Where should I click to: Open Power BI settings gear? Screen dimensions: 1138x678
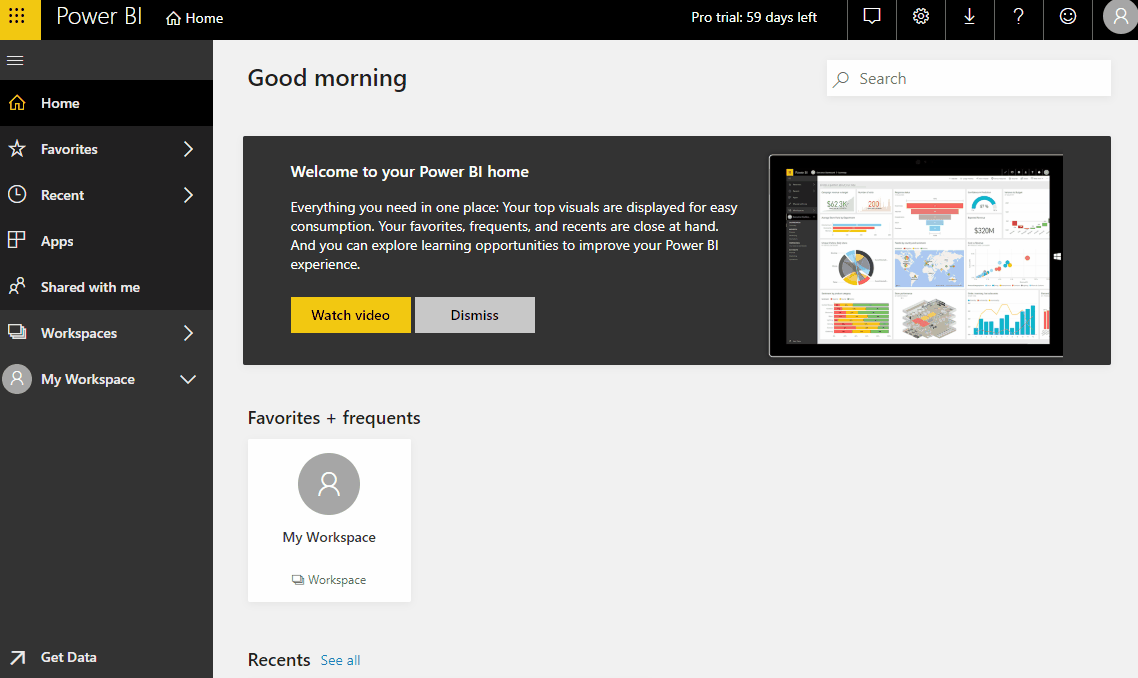tap(920, 19)
